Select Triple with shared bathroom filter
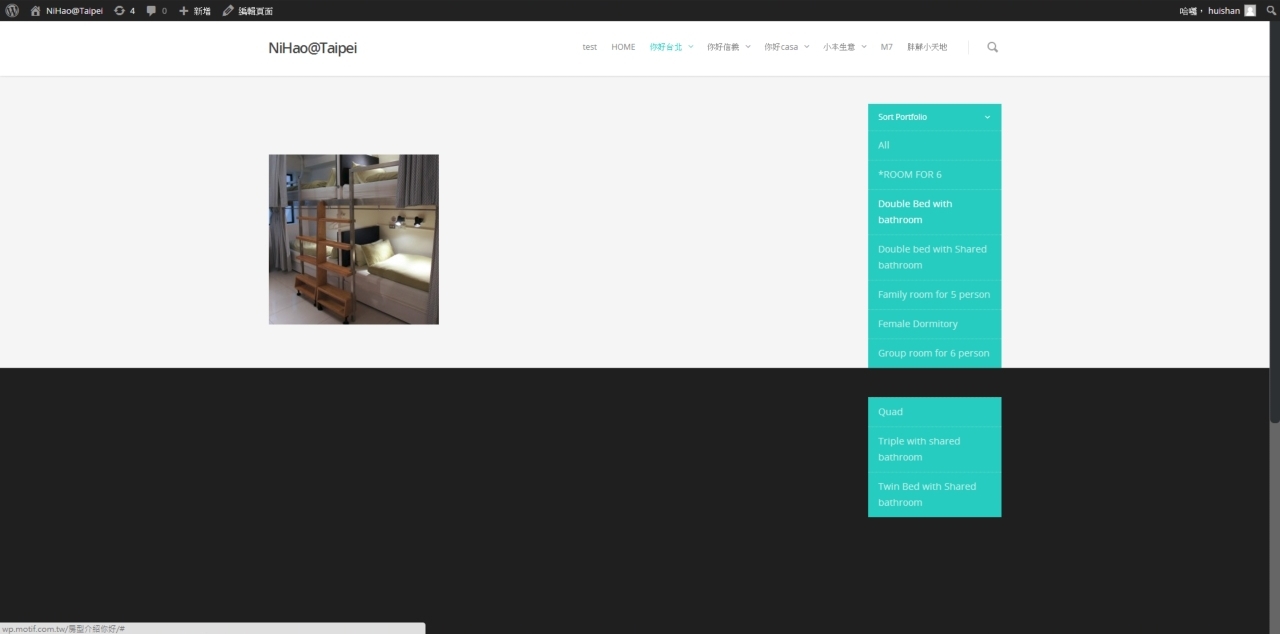The image size is (1280, 634). click(x=934, y=449)
